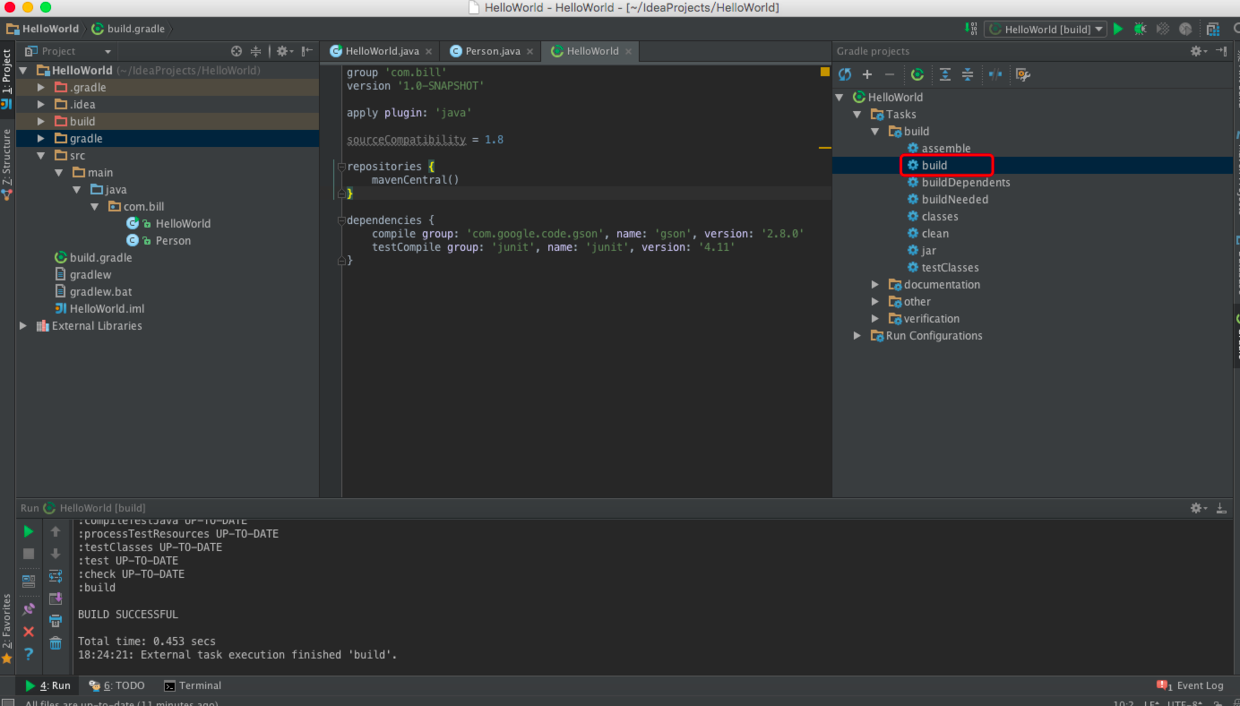Clear all output with the trash icon

tap(56, 643)
